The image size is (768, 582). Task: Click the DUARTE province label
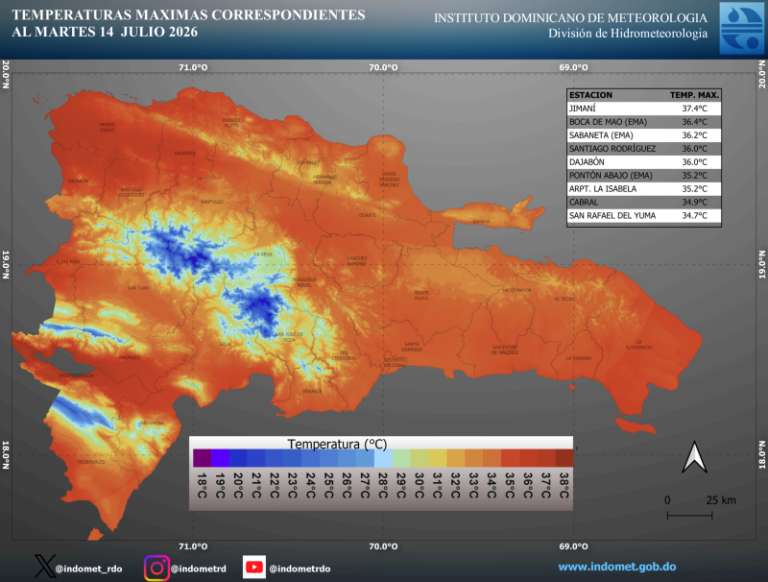click(x=368, y=215)
